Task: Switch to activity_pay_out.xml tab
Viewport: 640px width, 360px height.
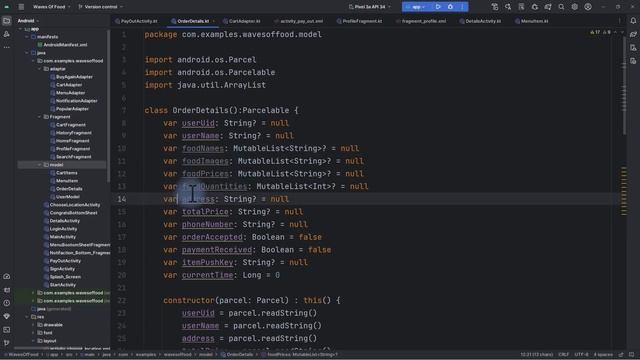Action: 298,21
